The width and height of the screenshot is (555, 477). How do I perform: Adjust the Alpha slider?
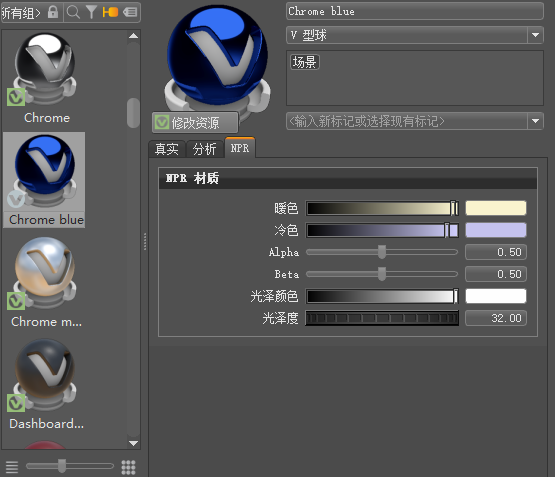pos(382,252)
